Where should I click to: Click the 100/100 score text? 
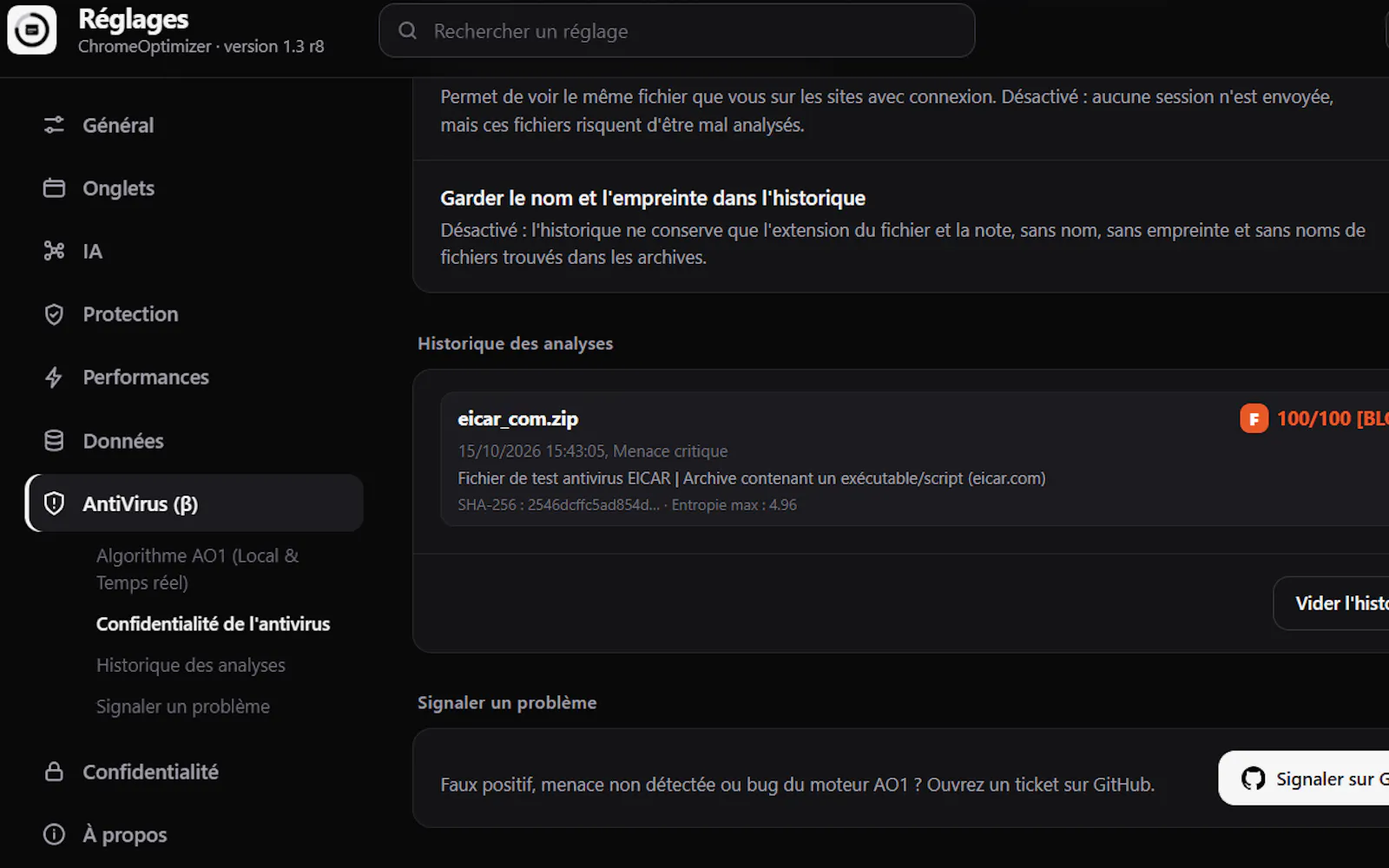click(x=1313, y=418)
